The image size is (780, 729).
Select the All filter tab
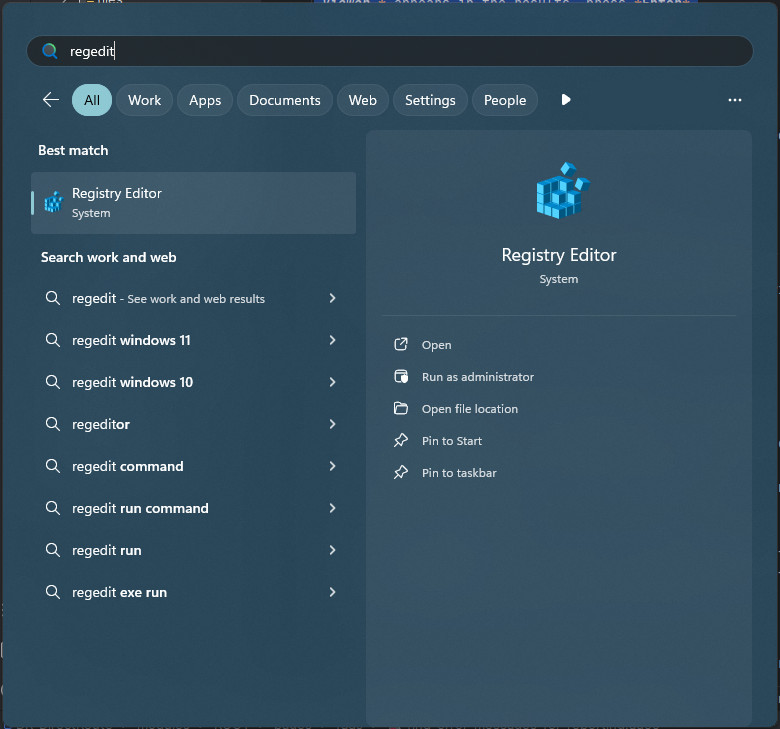[92, 100]
